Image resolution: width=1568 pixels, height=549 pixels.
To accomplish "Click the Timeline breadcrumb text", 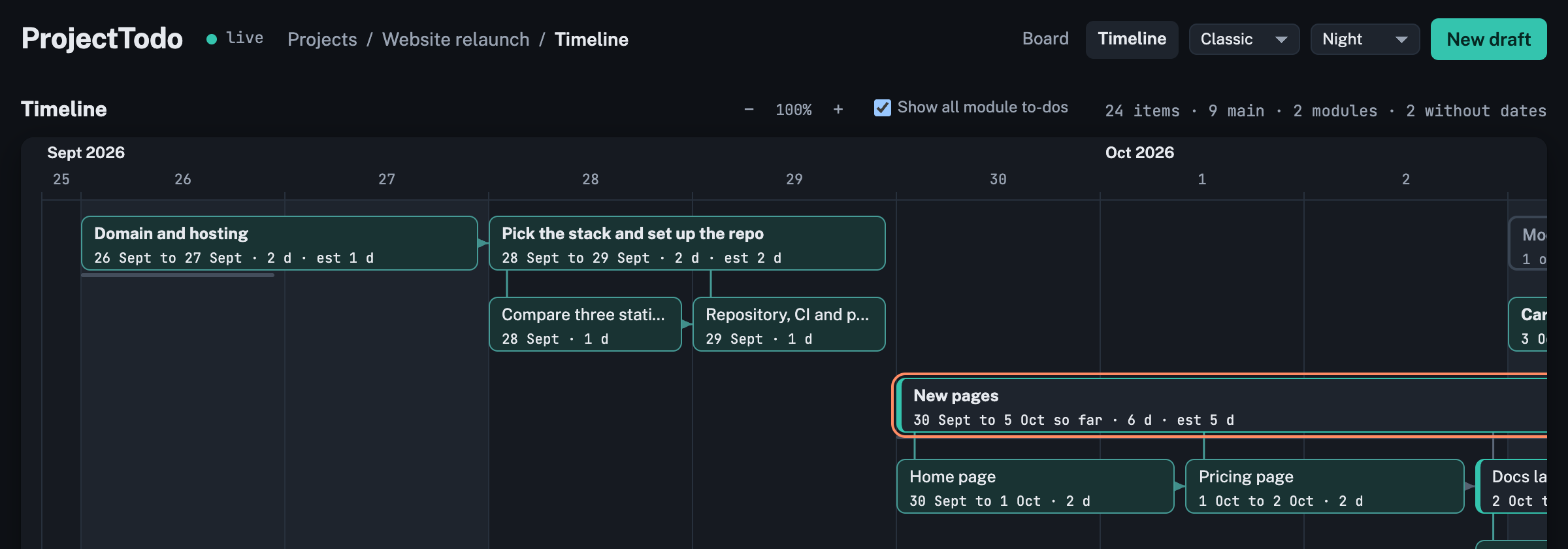I will pyautogui.click(x=591, y=39).
